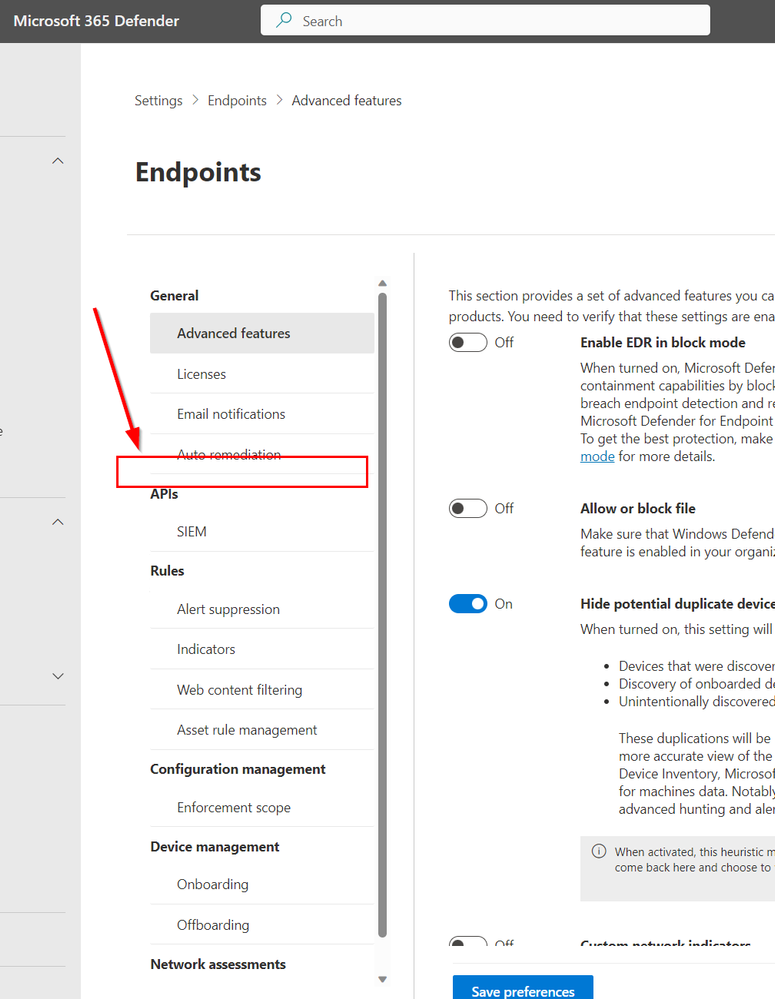Turn off Hide potential duplicate devices
This screenshot has width=775, height=999.
point(468,604)
